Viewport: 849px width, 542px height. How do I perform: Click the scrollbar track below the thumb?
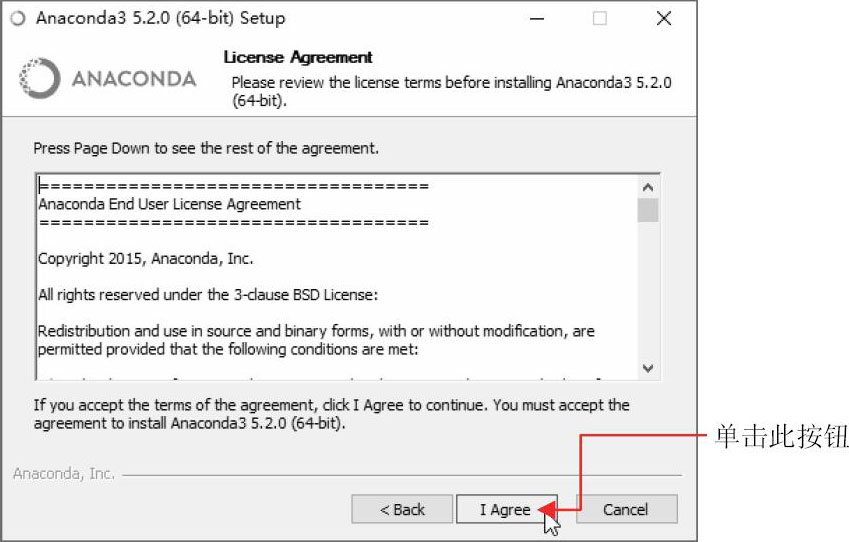click(x=648, y=290)
